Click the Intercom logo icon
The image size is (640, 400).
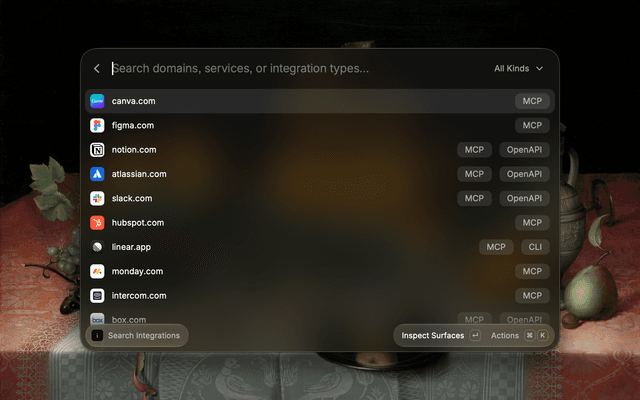click(x=97, y=296)
